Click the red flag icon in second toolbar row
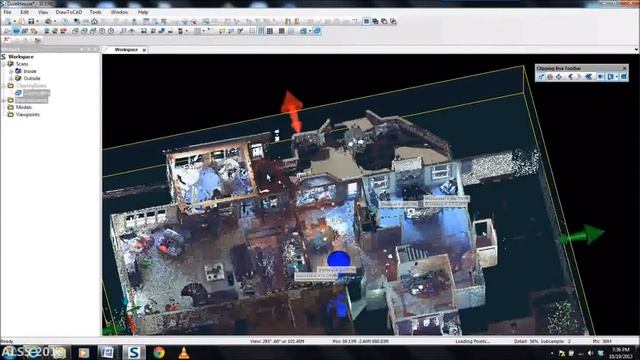The image size is (640, 360). tap(64, 31)
